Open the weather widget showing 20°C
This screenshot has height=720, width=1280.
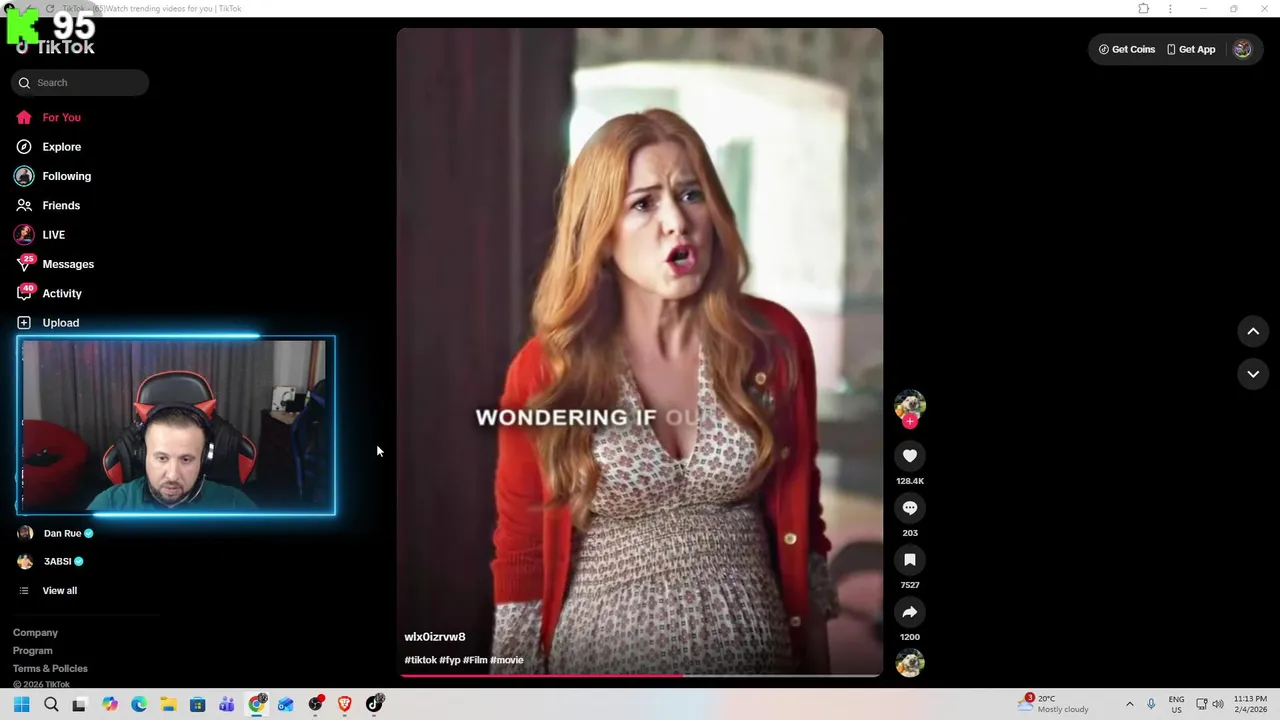tap(1053, 704)
